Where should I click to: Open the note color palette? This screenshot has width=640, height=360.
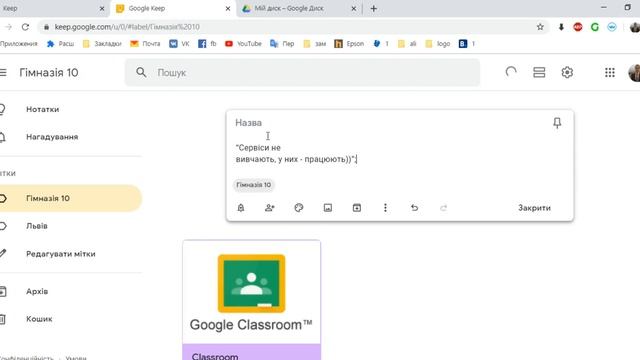[x=299, y=208]
